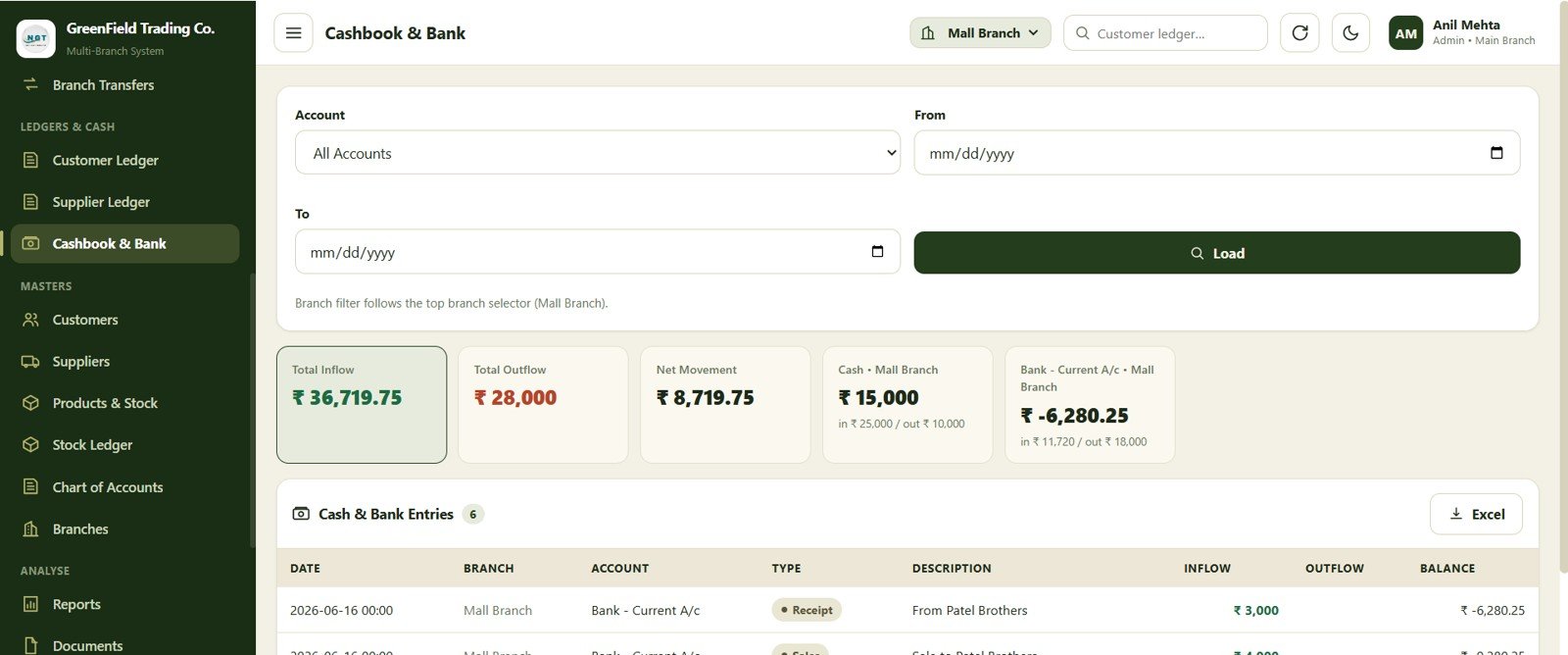Click the Customers people icon
This screenshot has height=655, width=1568.
pyautogui.click(x=30, y=320)
